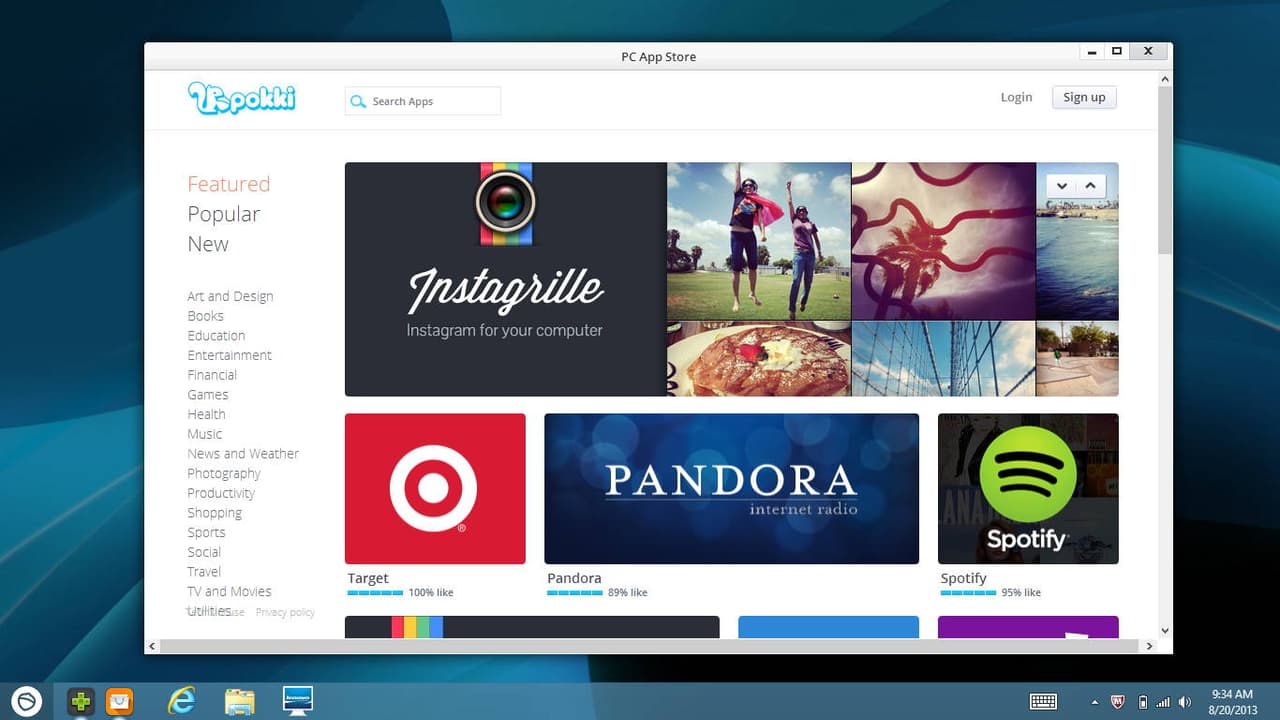Viewport: 1280px width, 720px height.
Task: Open the on-screen keyboard icon in taskbar
Action: pyautogui.click(x=1043, y=702)
